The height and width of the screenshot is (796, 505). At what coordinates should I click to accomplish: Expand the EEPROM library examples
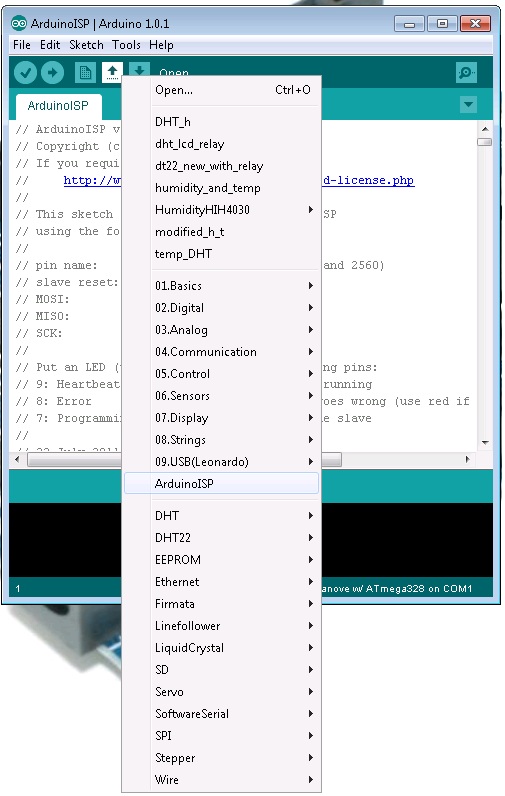pyautogui.click(x=221, y=560)
